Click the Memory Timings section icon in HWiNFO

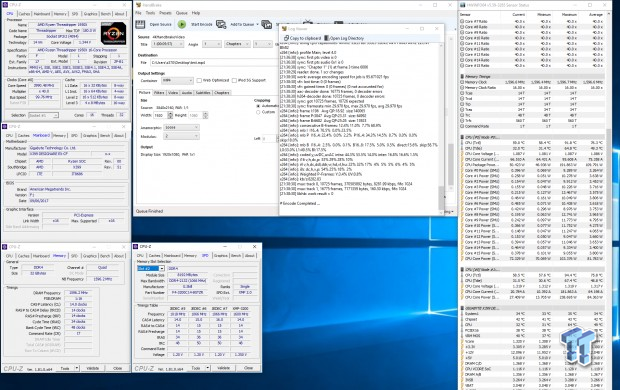point(462,76)
